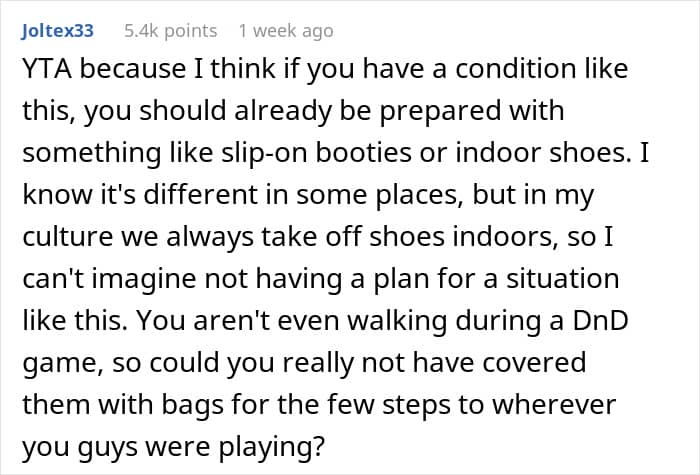Click the "1 week ago" timestamp

[285, 31]
